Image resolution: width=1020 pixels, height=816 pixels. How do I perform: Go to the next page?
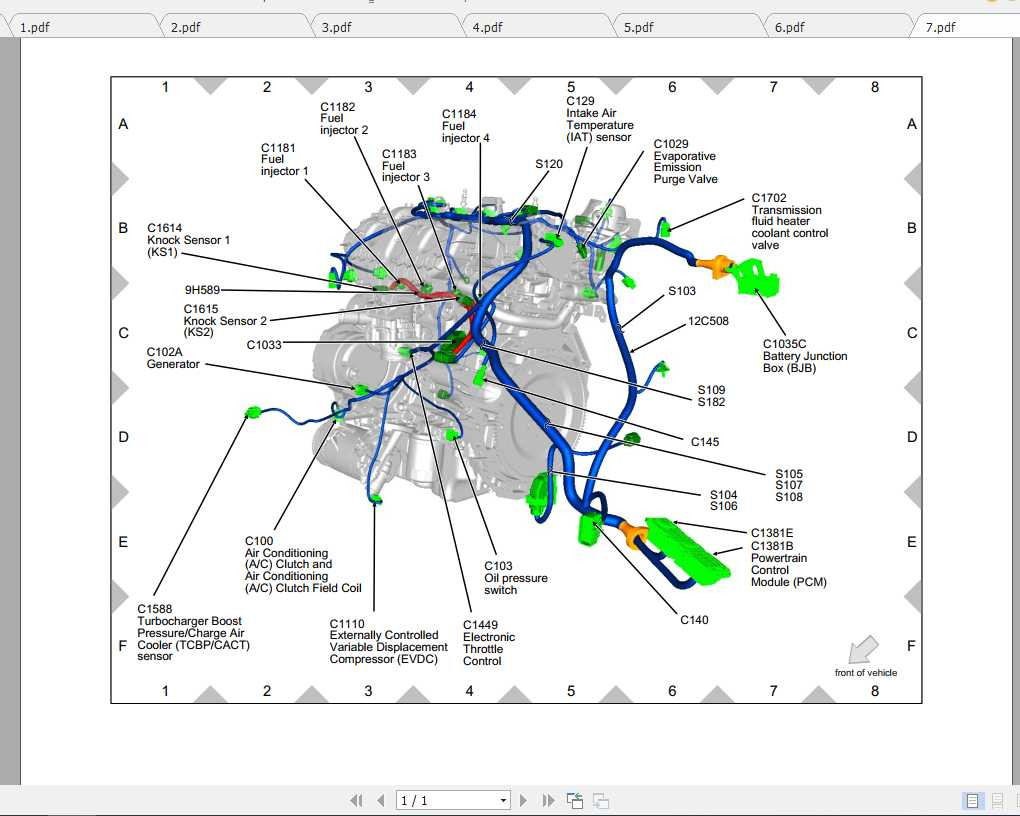tap(523, 800)
